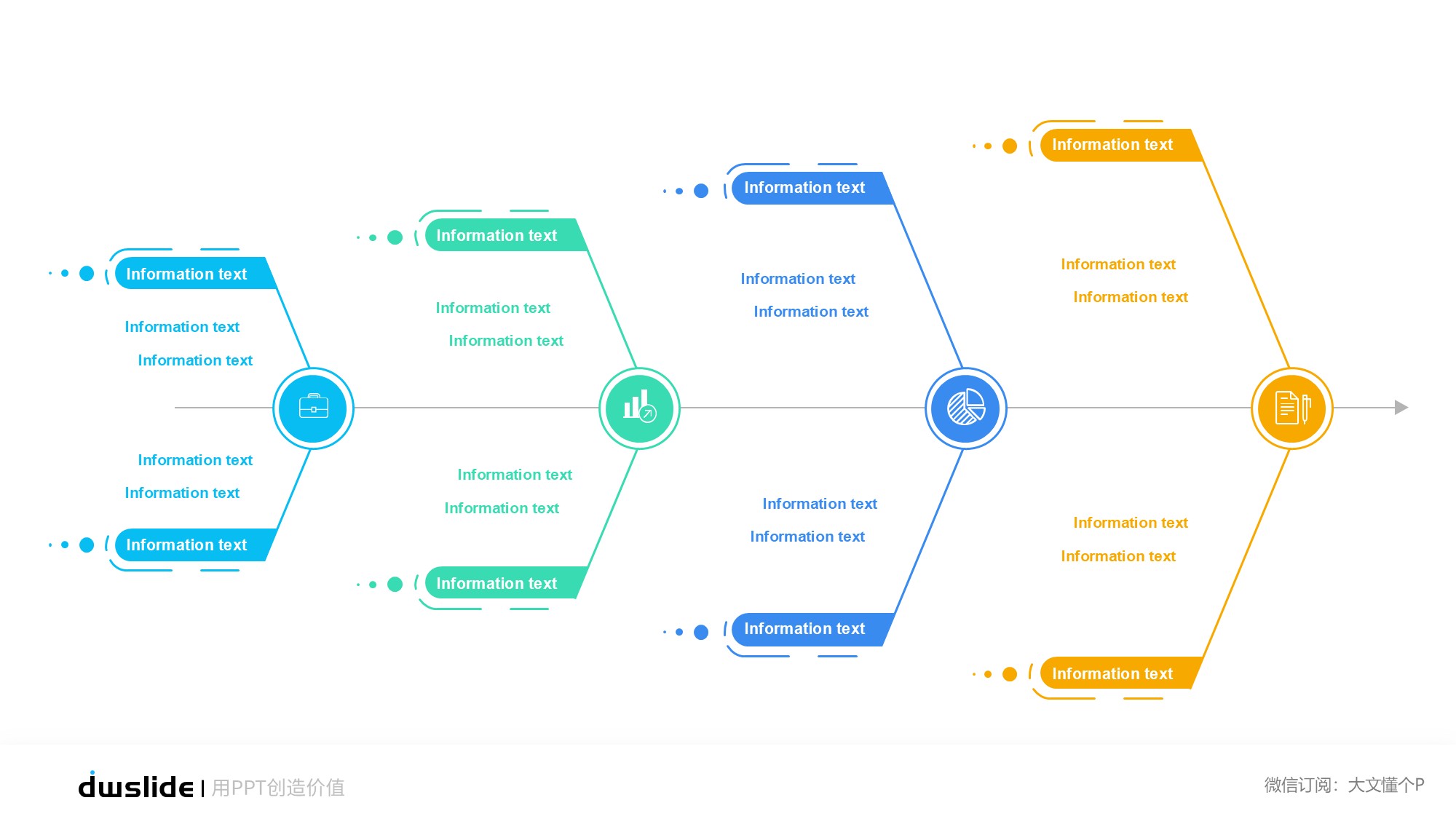
Task: Select the top blue Information text banner
Action: (808, 188)
